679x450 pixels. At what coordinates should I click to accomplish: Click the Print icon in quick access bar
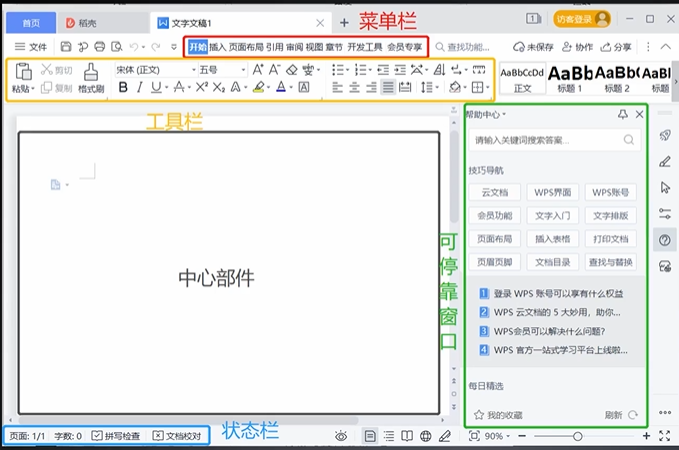pyautogui.click(x=100, y=47)
